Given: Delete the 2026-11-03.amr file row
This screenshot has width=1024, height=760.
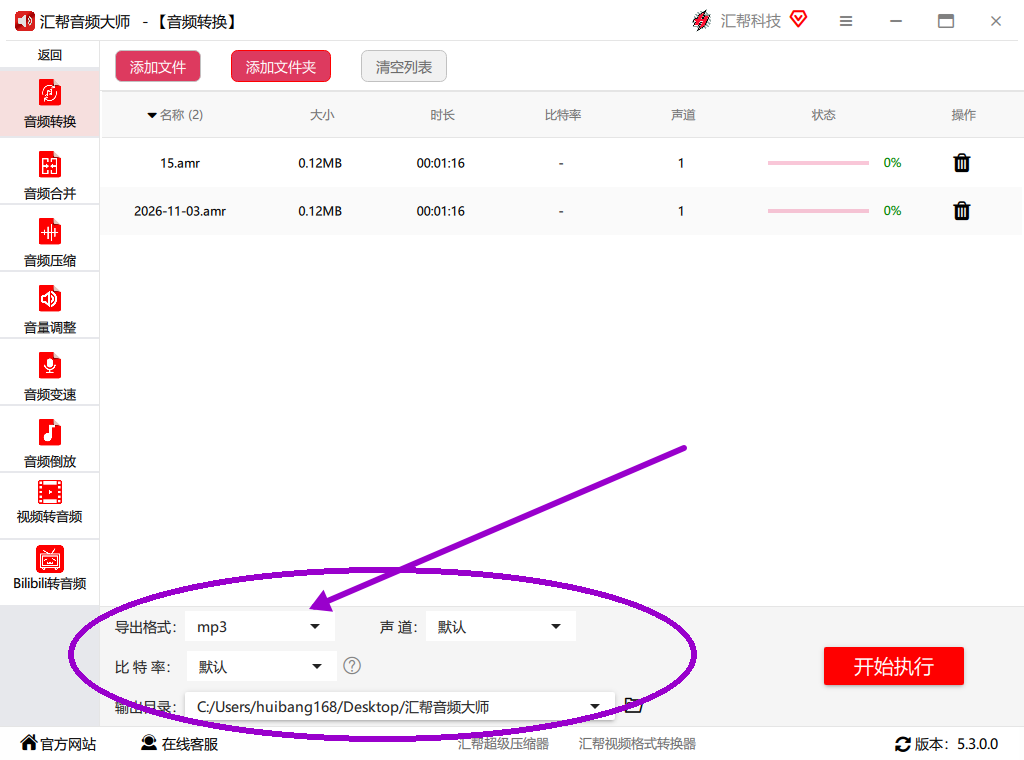Looking at the screenshot, I should 961,211.
